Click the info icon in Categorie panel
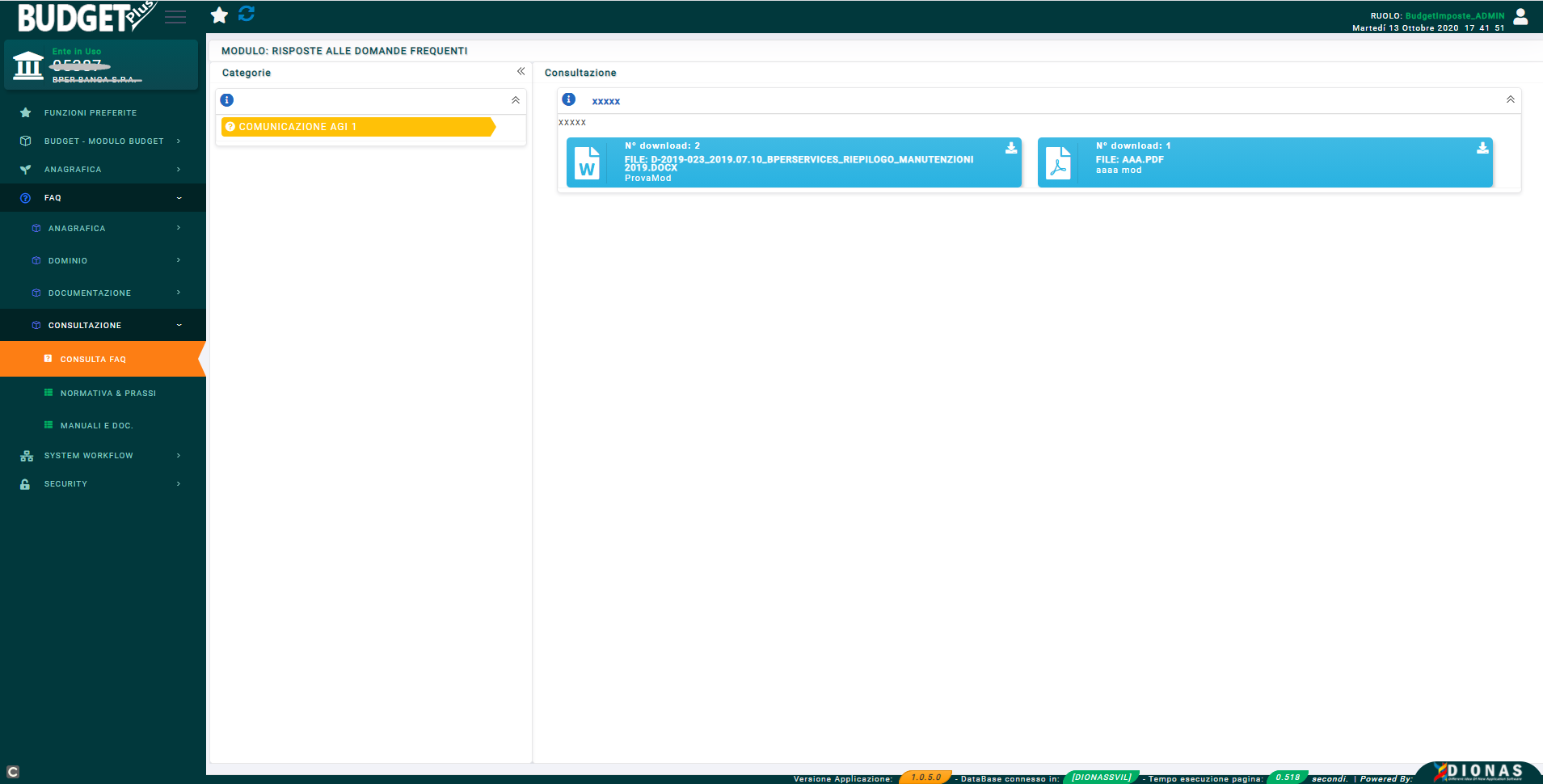This screenshot has height=784, width=1543. [227, 100]
